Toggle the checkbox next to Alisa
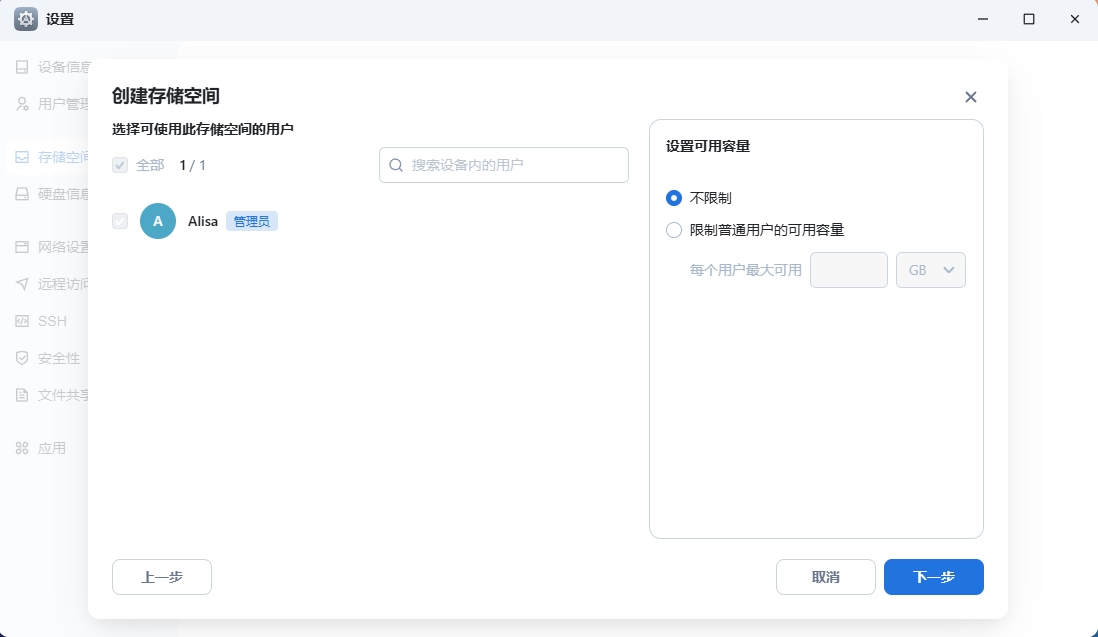1098x637 pixels. 120,221
